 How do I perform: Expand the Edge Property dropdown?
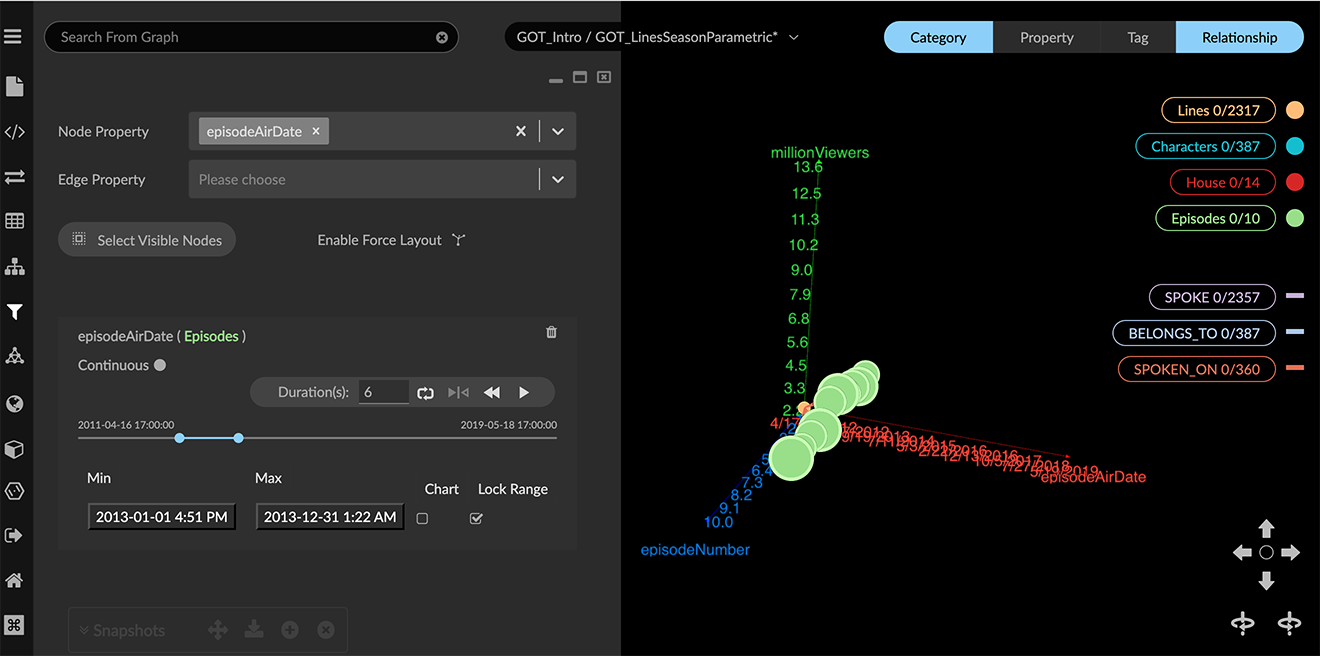point(558,180)
